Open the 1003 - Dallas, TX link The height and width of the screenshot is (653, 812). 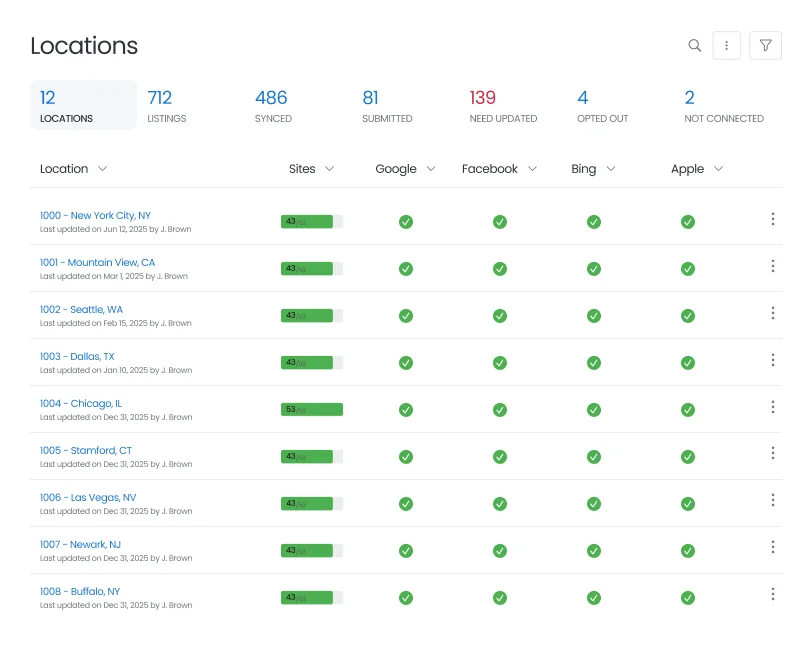(x=77, y=356)
